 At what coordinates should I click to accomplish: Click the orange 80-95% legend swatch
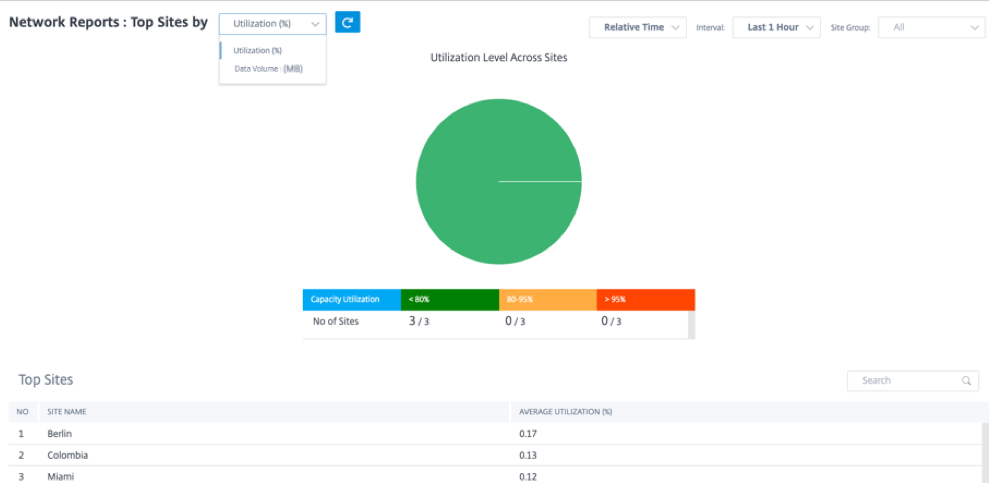pyautogui.click(x=547, y=300)
